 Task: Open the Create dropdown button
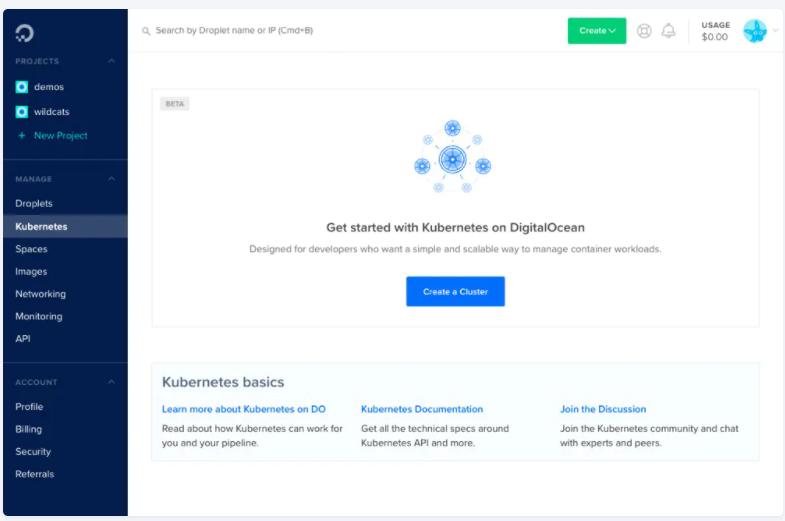tap(597, 31)
